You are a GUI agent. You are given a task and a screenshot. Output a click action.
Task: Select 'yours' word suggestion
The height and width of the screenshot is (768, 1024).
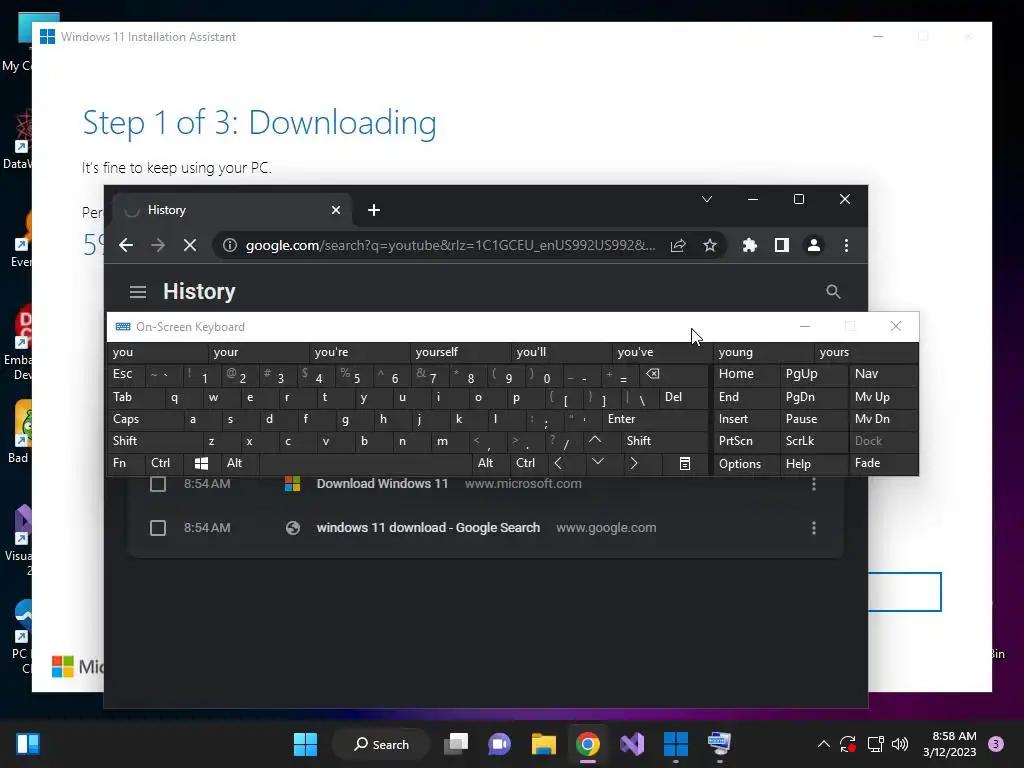[866, 352]
